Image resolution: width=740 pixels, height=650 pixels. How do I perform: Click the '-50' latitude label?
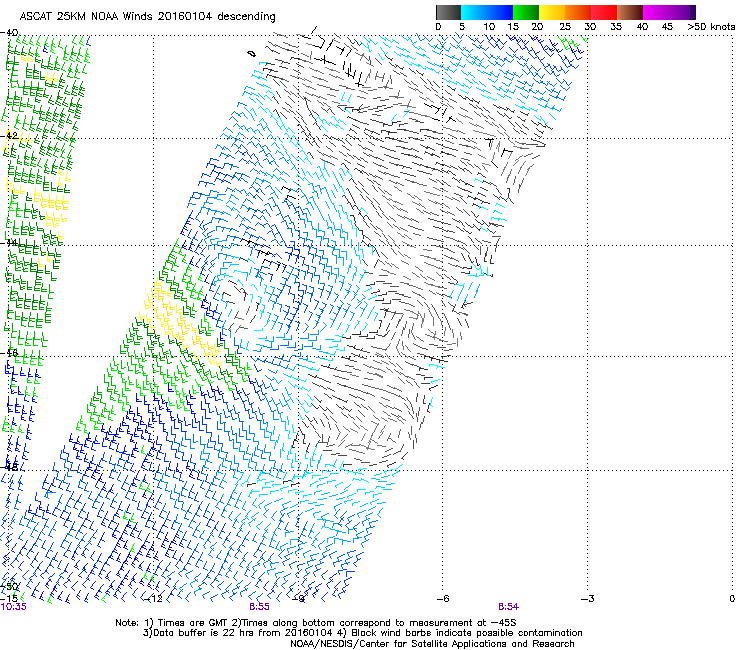click(x=9, y=586)
